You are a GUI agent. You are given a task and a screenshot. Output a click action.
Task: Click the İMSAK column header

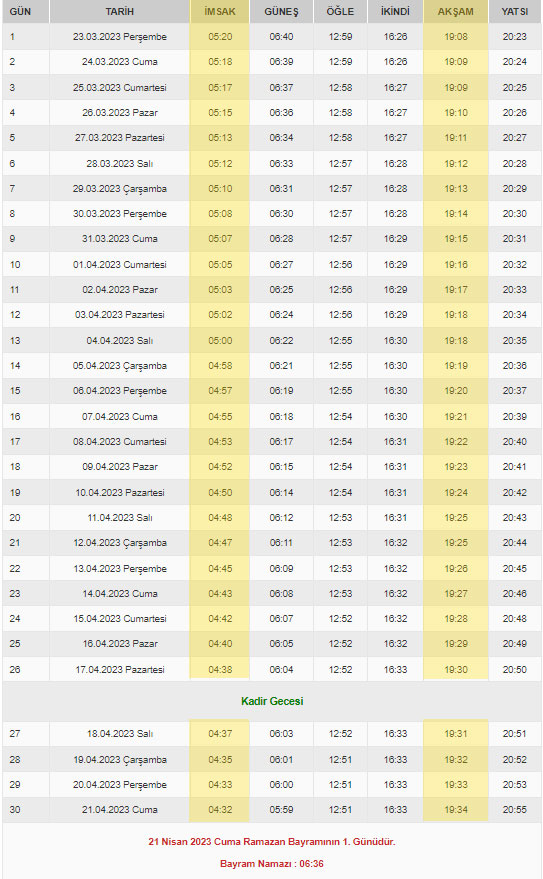pyautogui.click(x=220, y=11)
